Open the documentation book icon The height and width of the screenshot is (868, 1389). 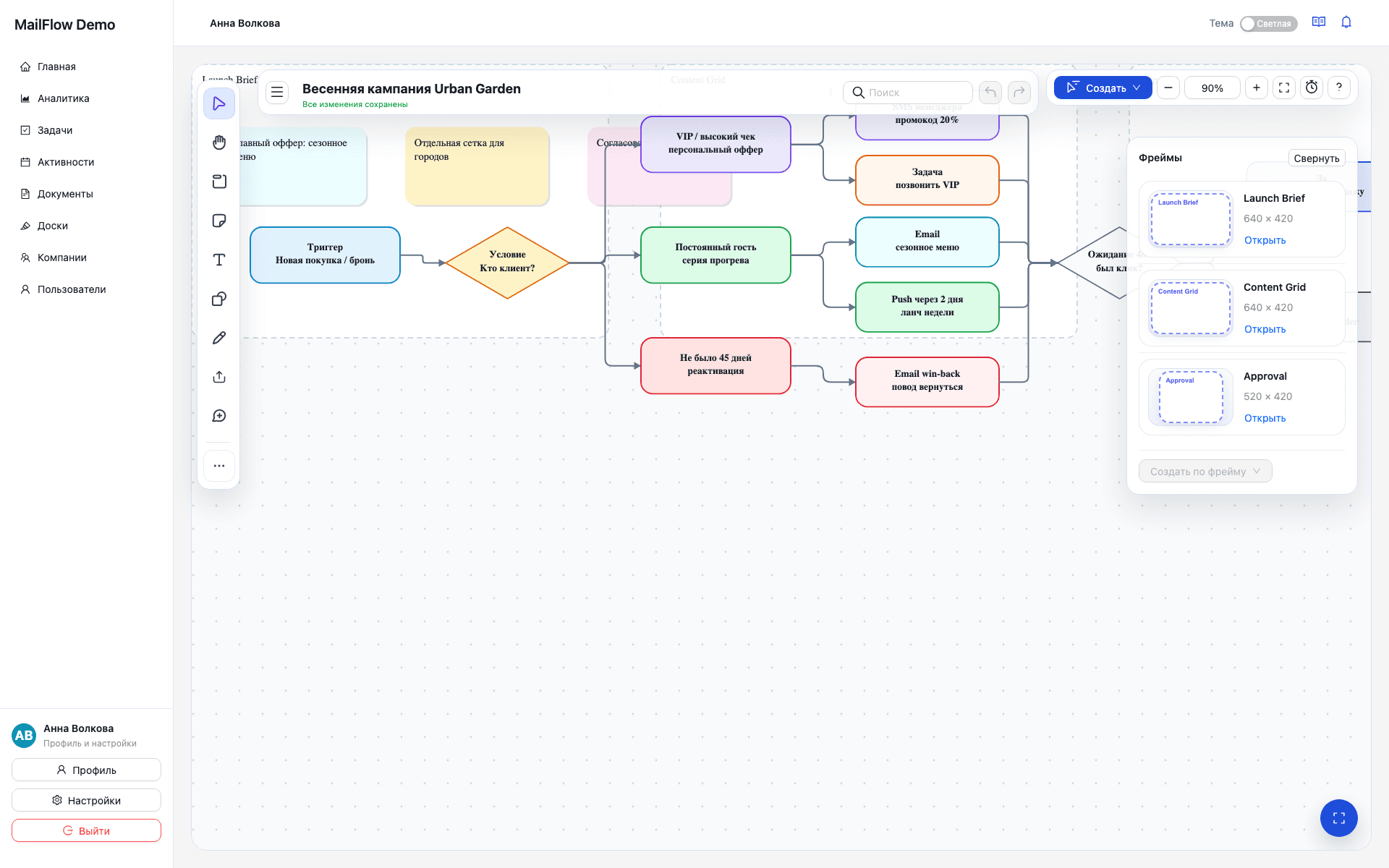pyautogui.click(x=1319, y=22)
